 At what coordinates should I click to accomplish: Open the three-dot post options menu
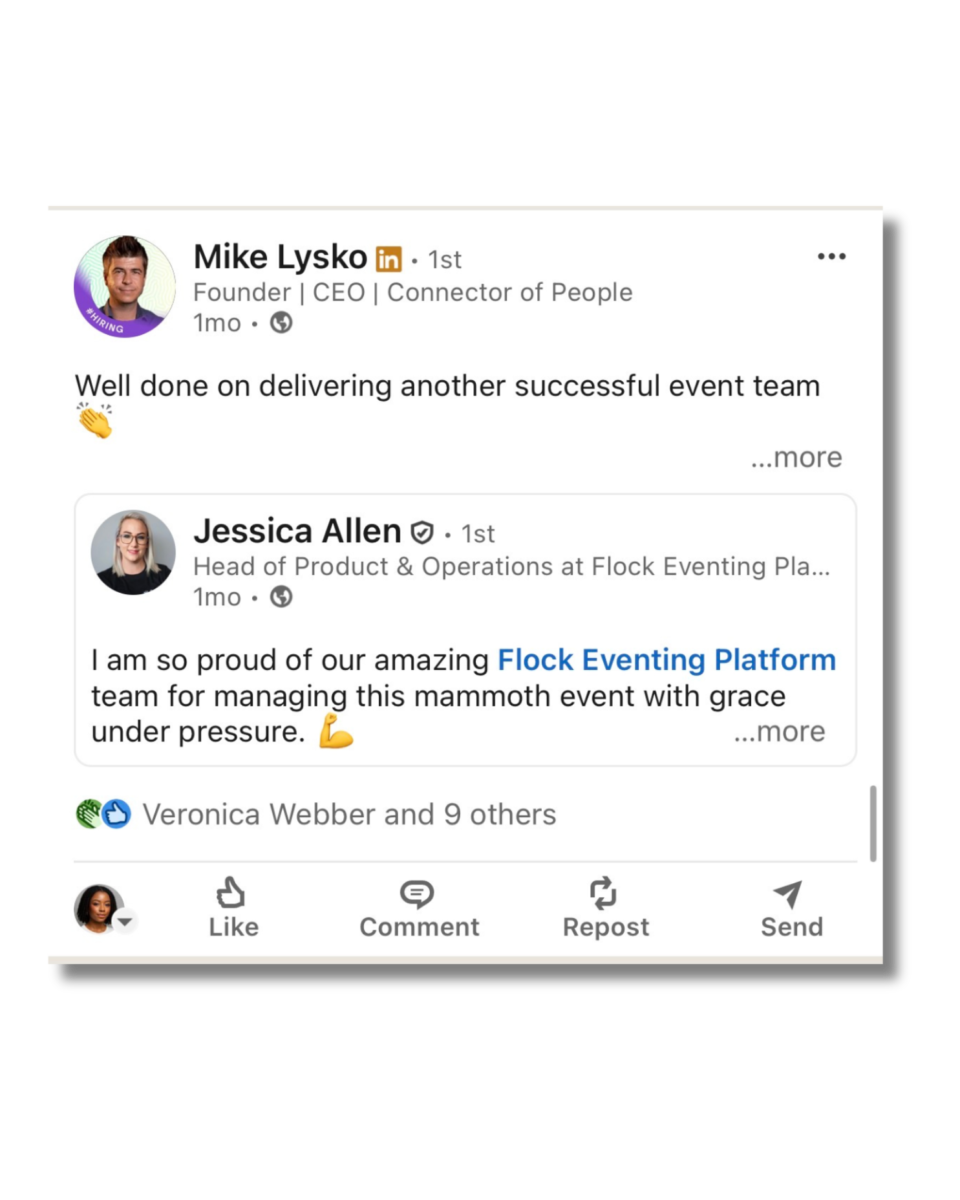(x=831, y=257)
